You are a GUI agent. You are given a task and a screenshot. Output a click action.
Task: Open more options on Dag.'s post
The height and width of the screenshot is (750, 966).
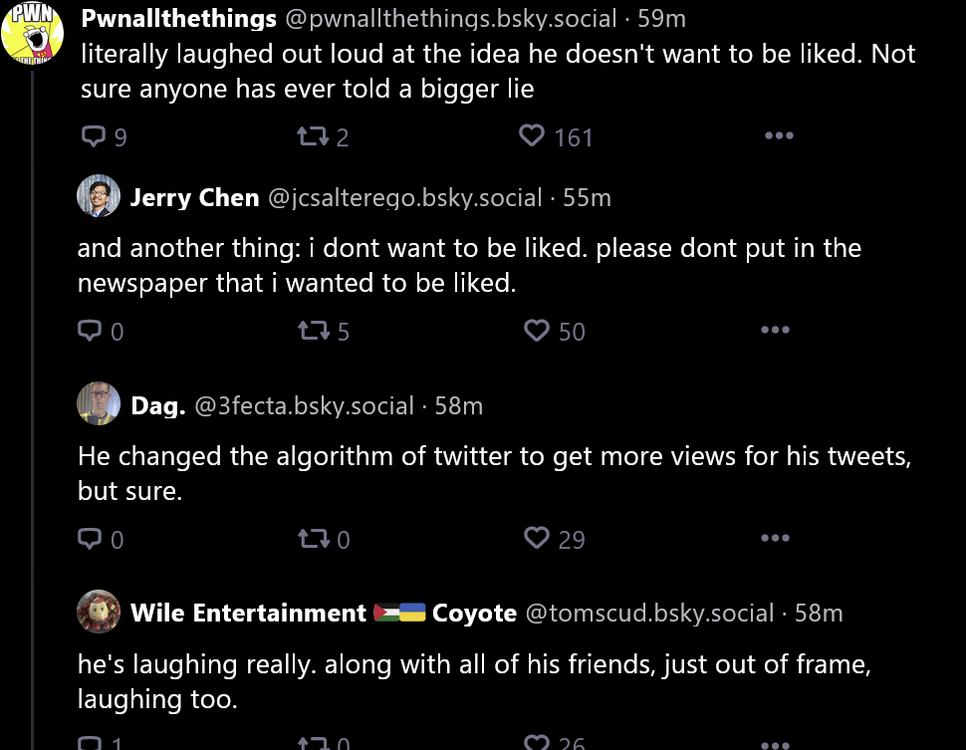(775, 539)
